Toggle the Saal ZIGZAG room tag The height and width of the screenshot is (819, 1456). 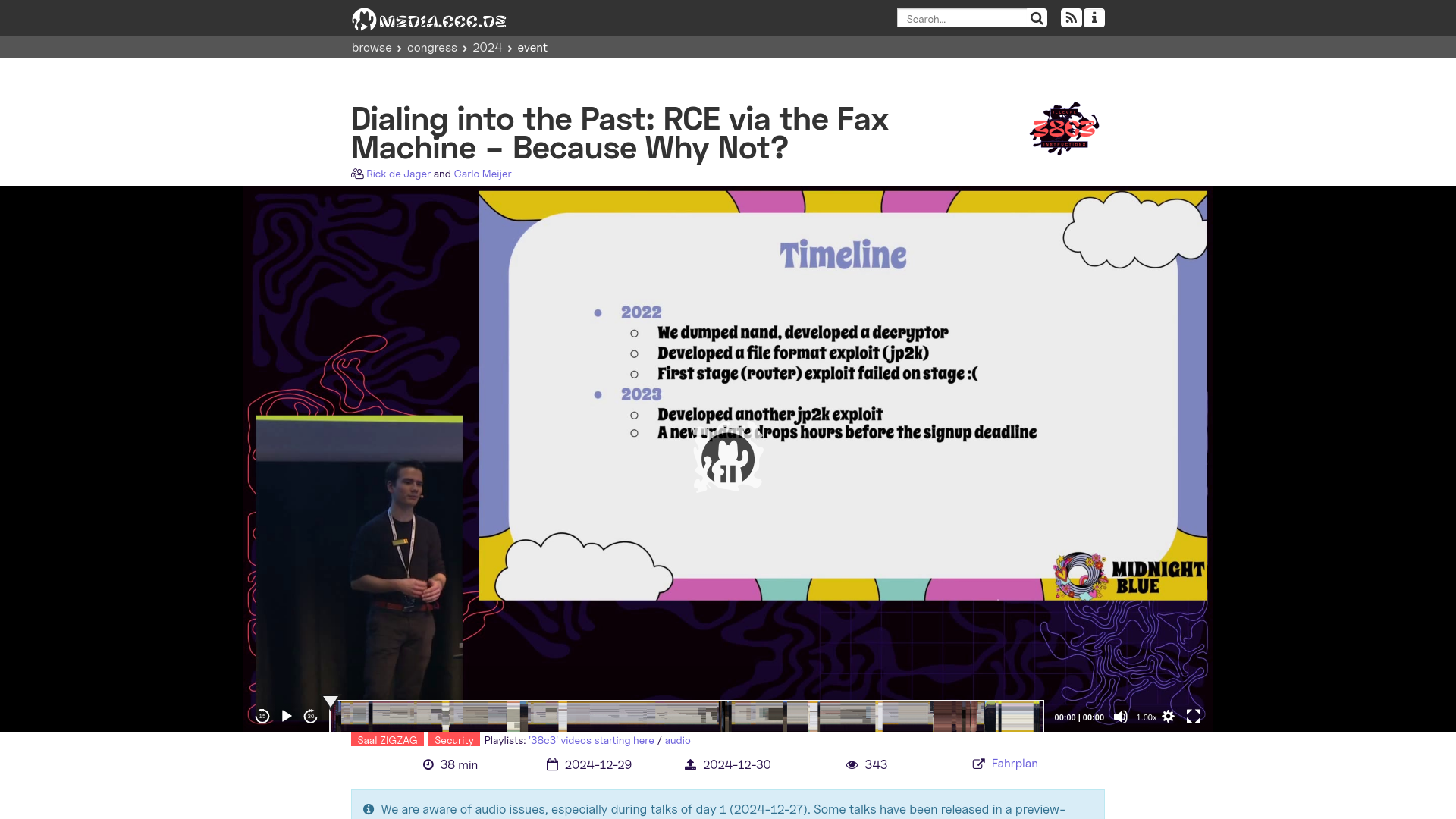(x=388, y=740)
